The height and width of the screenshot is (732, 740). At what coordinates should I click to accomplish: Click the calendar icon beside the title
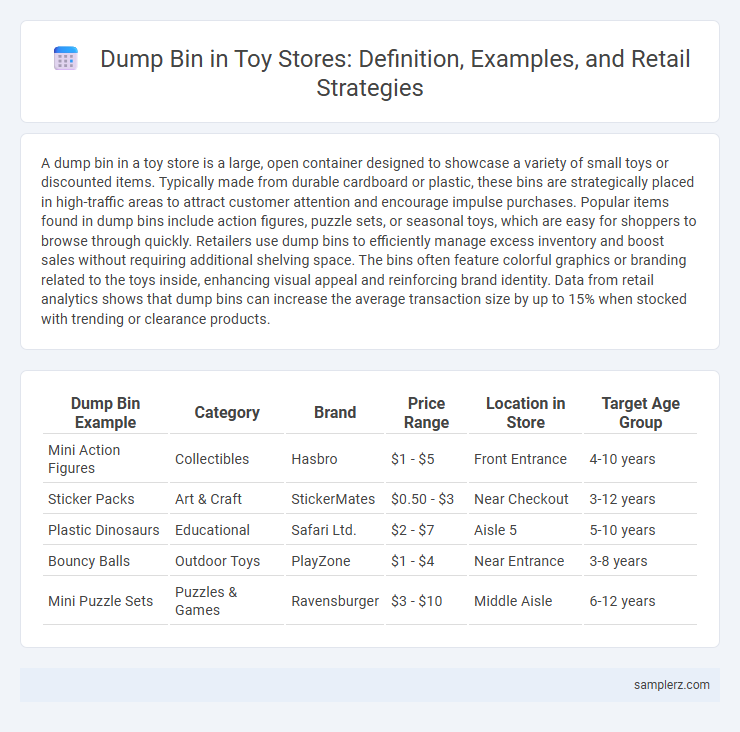pos(66,59)
